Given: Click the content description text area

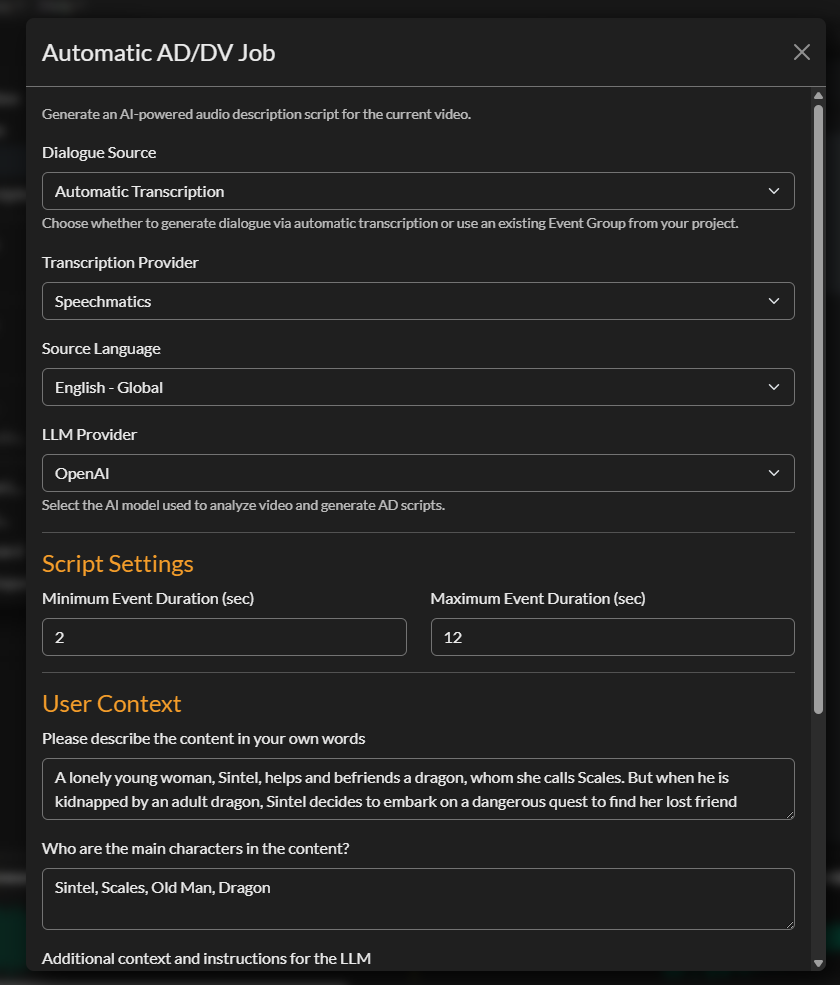Looking at the screenshot, I should click(418, 789).
